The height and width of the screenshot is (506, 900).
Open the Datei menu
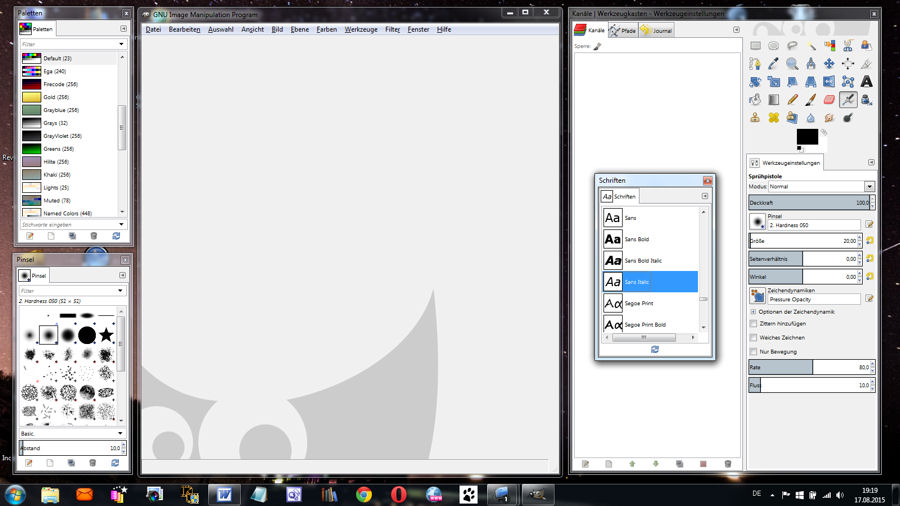pyautogui.click(x=153, y=29)
